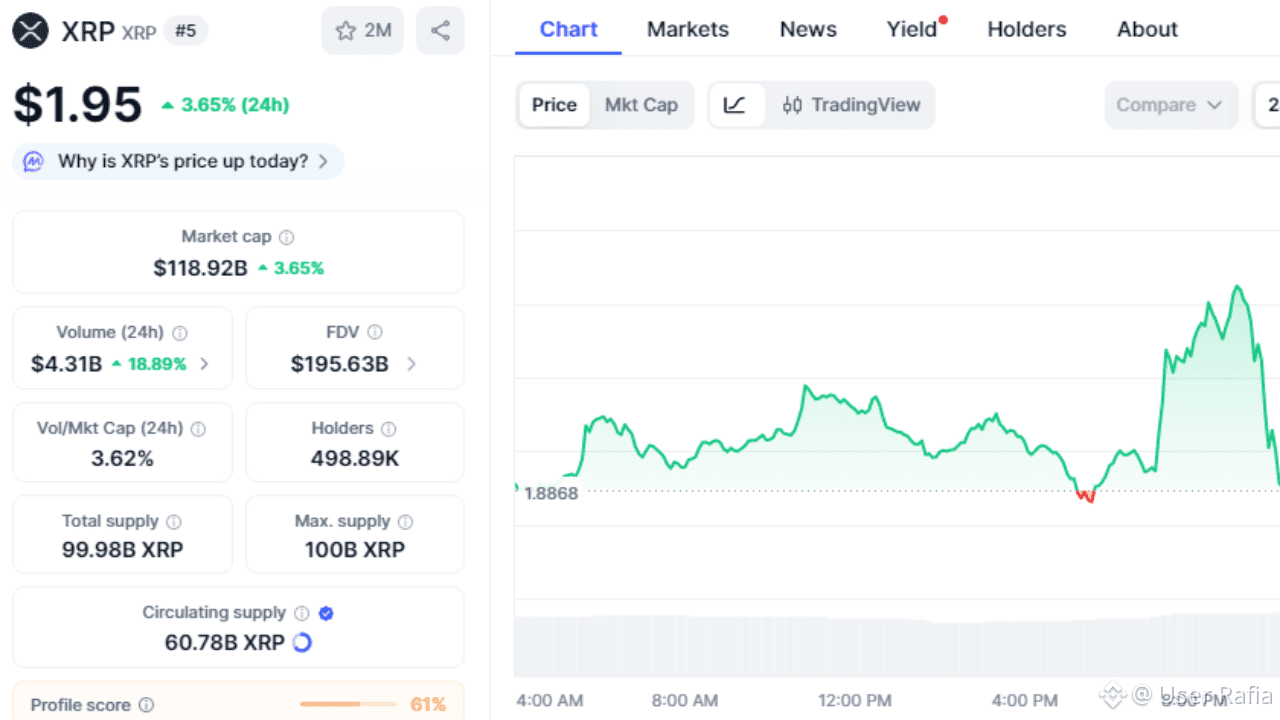Viewport: 1280px width, 720px height.
Task: Open the Holders tab
Action: (x=1027, y=29)
